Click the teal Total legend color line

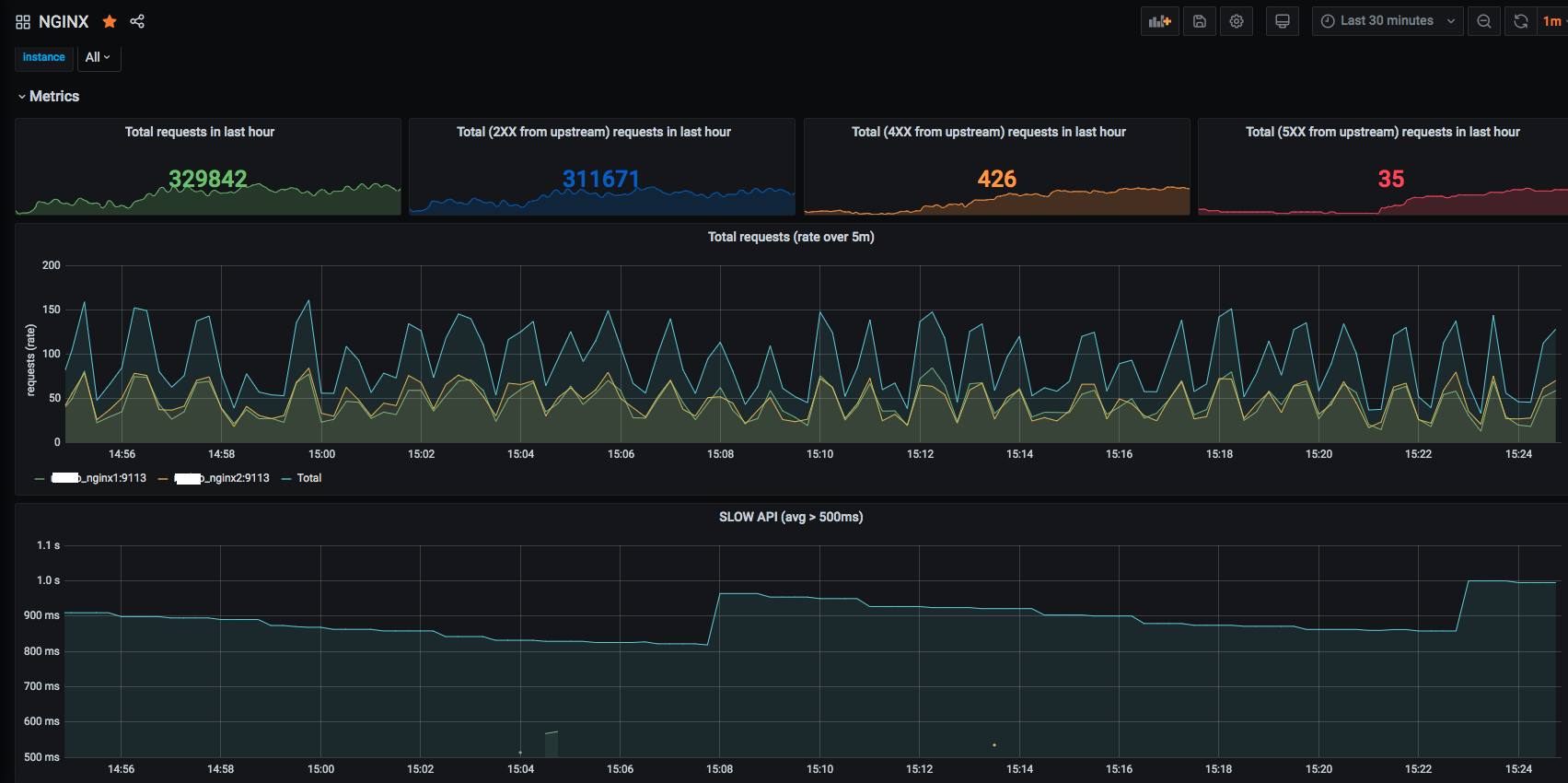[286, 478]
